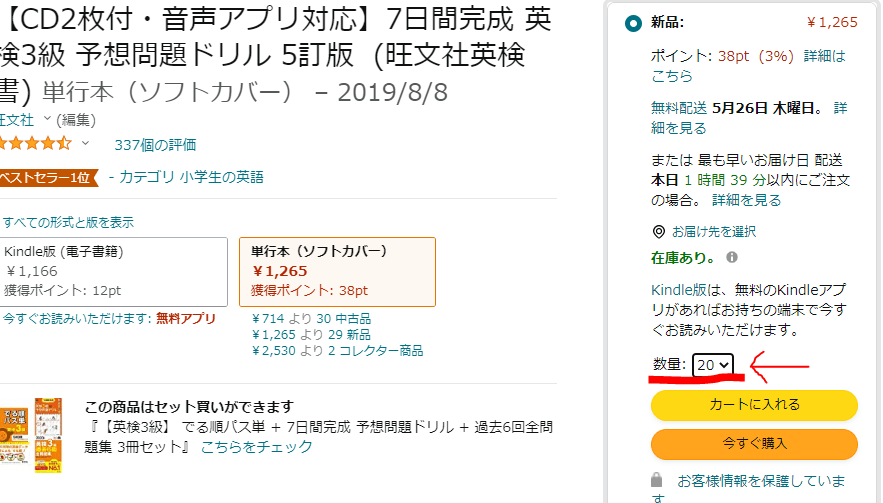883x503 pixels.
Task: Open 337個の評価 reviews link
Action: coord(155,145)
